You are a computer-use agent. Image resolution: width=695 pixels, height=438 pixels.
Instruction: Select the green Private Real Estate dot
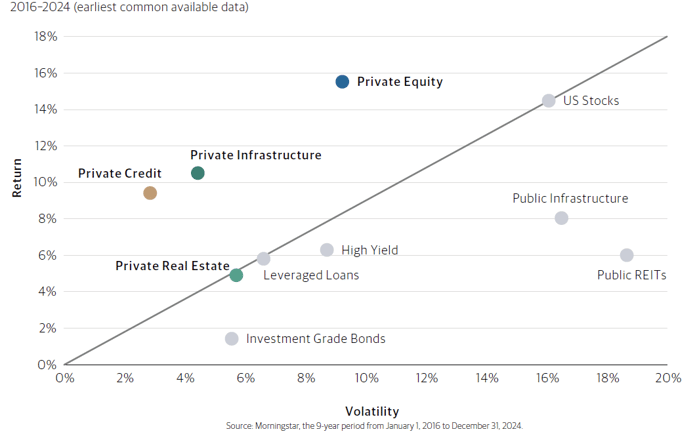tap(236, 275)
